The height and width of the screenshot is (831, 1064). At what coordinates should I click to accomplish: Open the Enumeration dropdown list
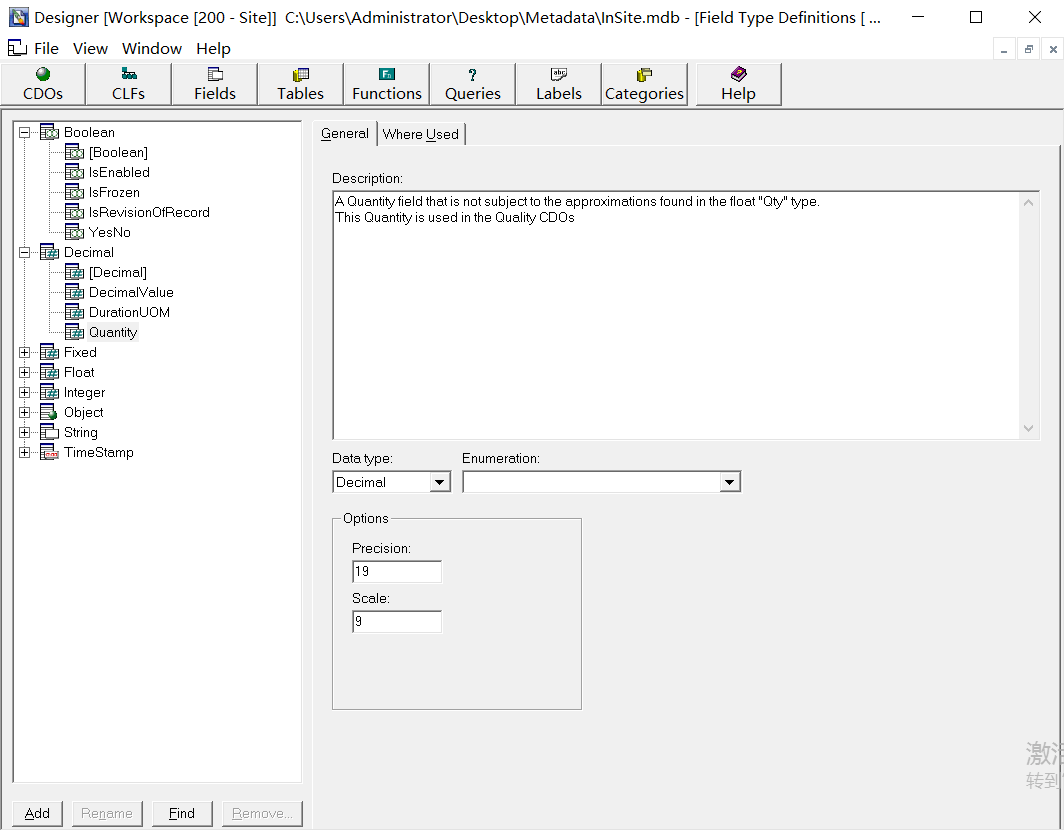(730, 482)
